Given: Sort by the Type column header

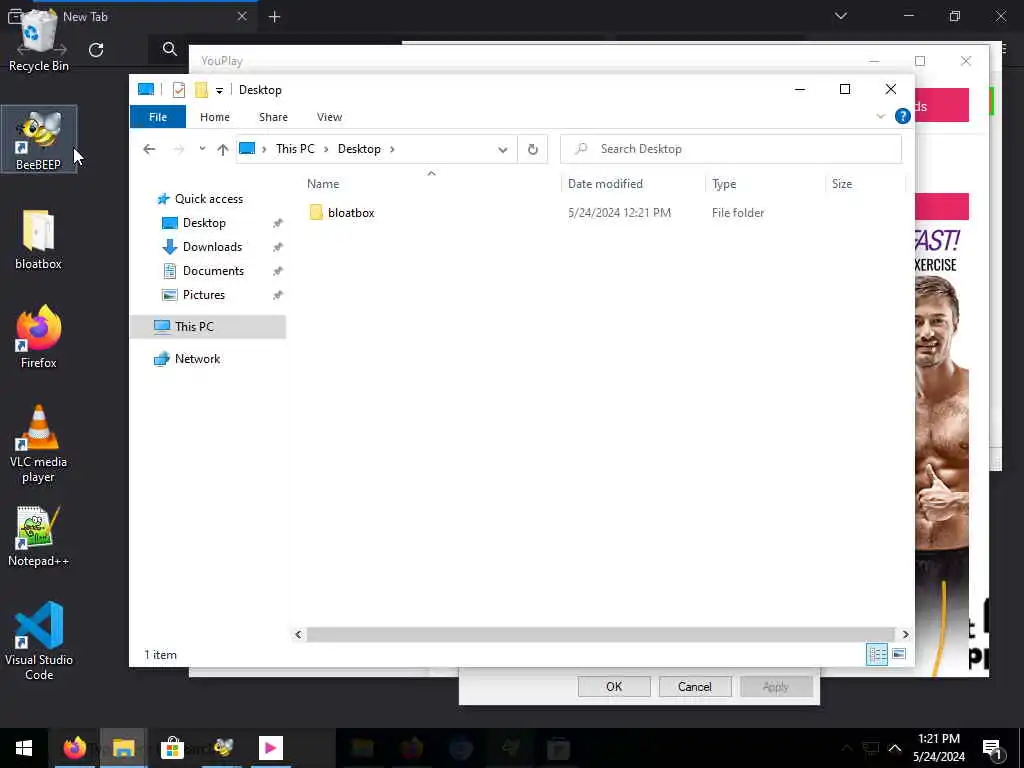Looking at the screenshot, I should tap(765, 184).
